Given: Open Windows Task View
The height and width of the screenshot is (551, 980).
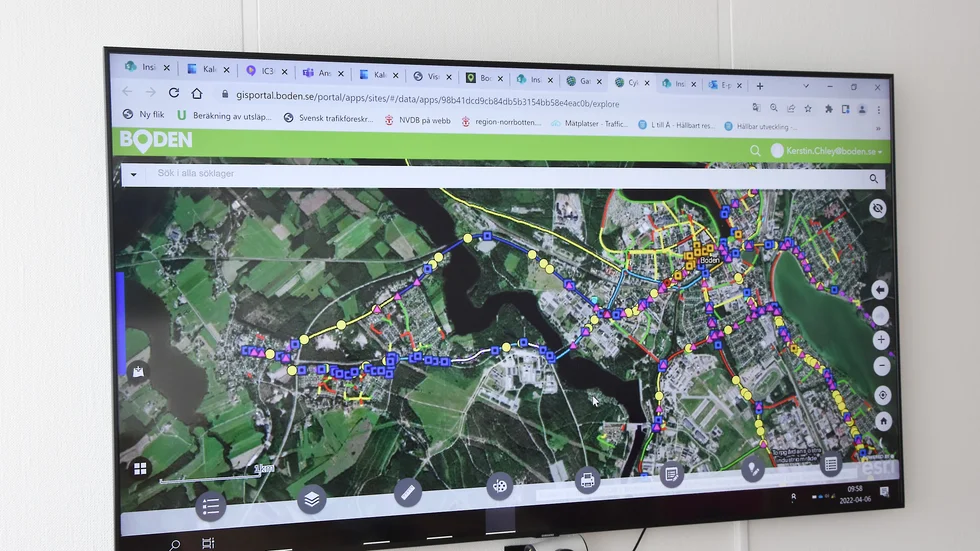Looking at the screenshot, I should pos(208,544).
